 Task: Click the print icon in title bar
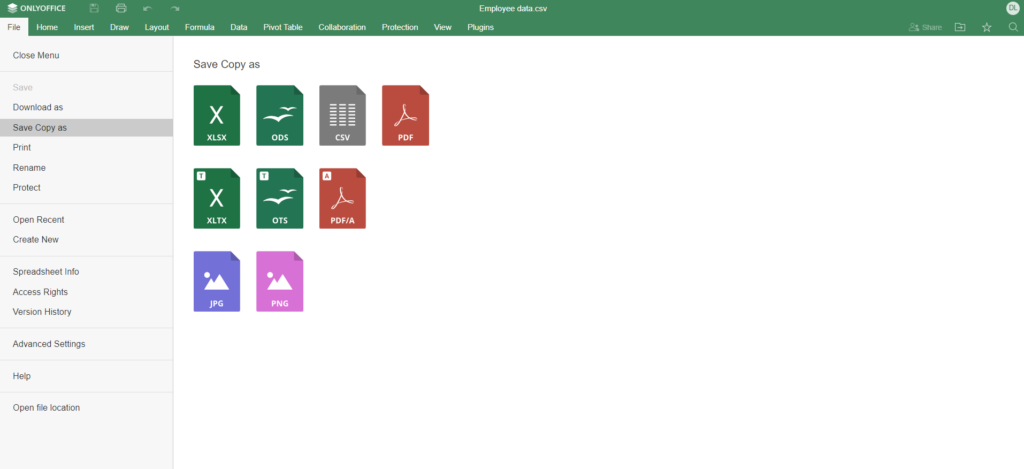coord(120,8)
